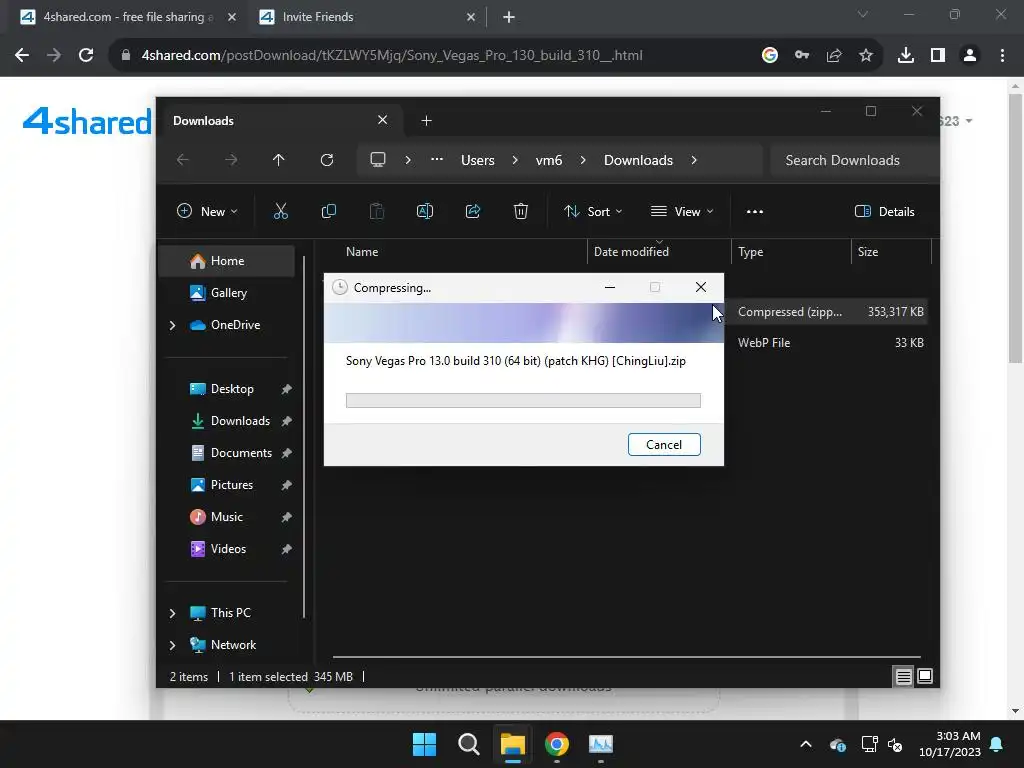Expand the This PC tree node

click(x=172, y=613)
